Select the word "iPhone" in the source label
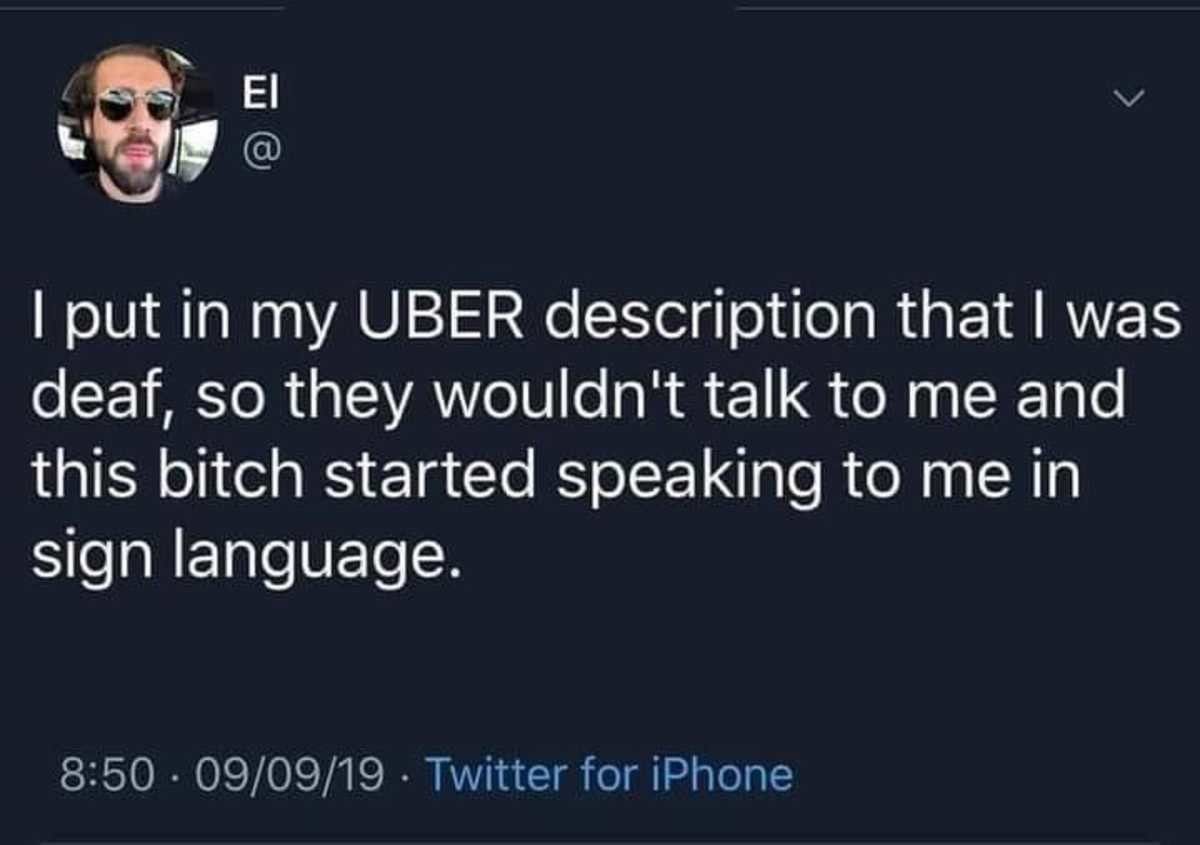Screen dimensions: 1200x845 point(728,774)
